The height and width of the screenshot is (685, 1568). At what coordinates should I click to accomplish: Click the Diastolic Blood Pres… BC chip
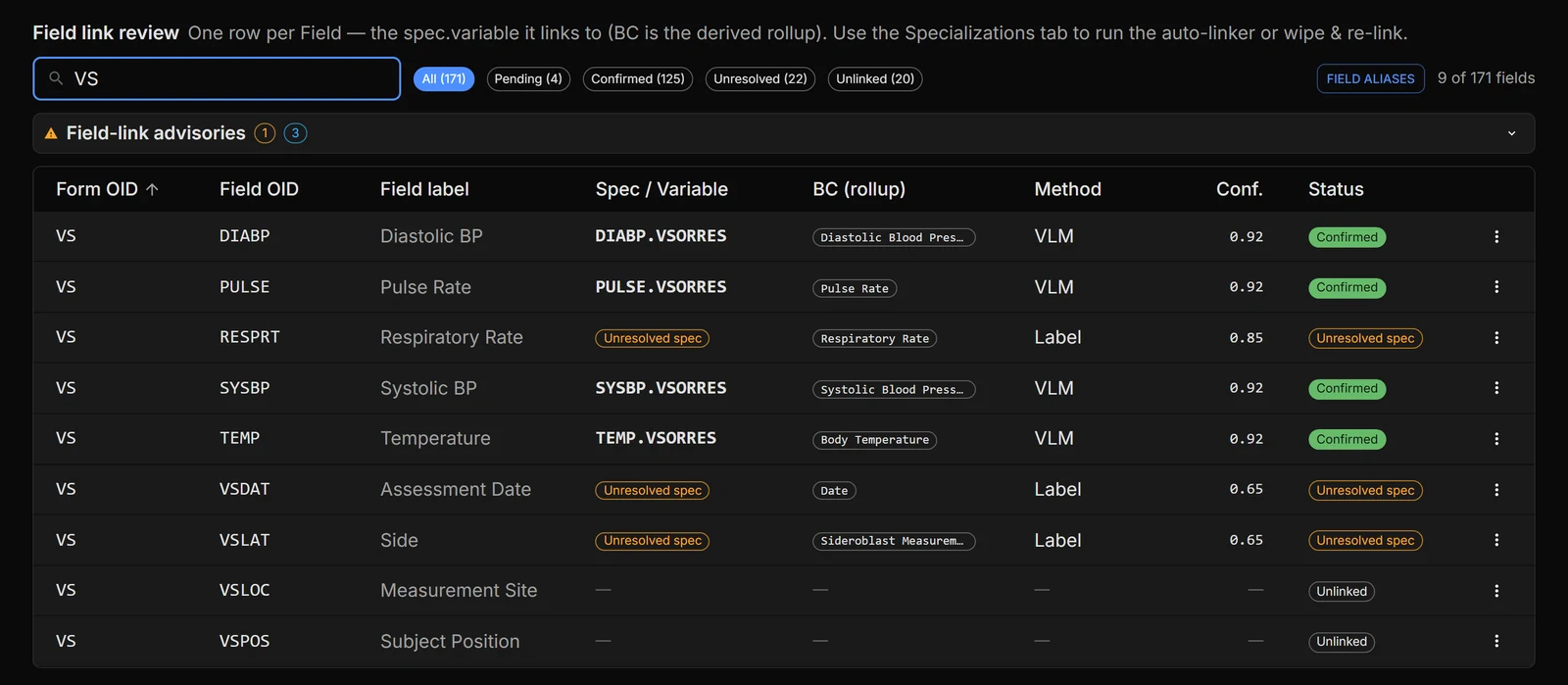click(x=894, y=237)
